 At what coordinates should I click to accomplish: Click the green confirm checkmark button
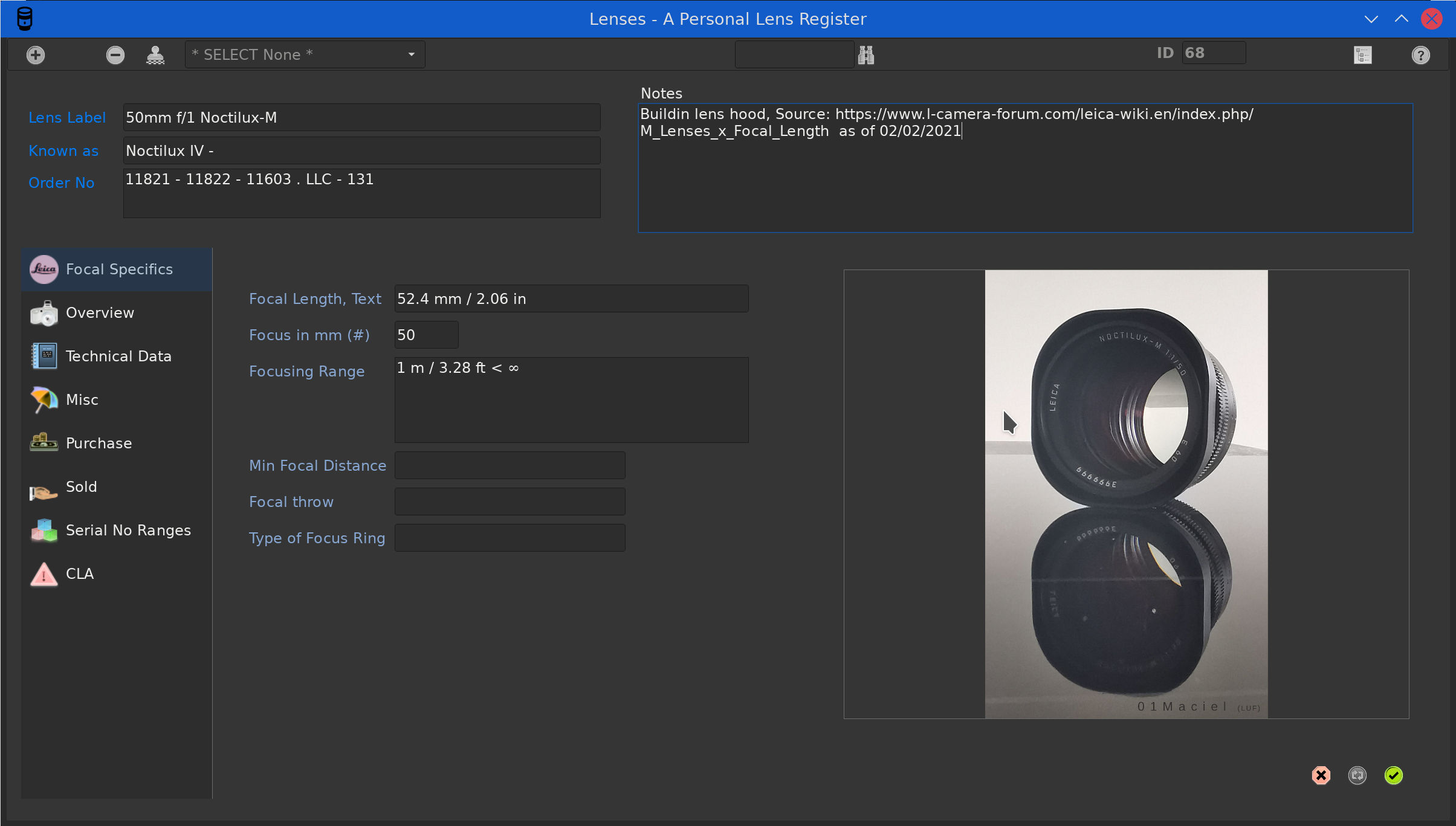1394,775
